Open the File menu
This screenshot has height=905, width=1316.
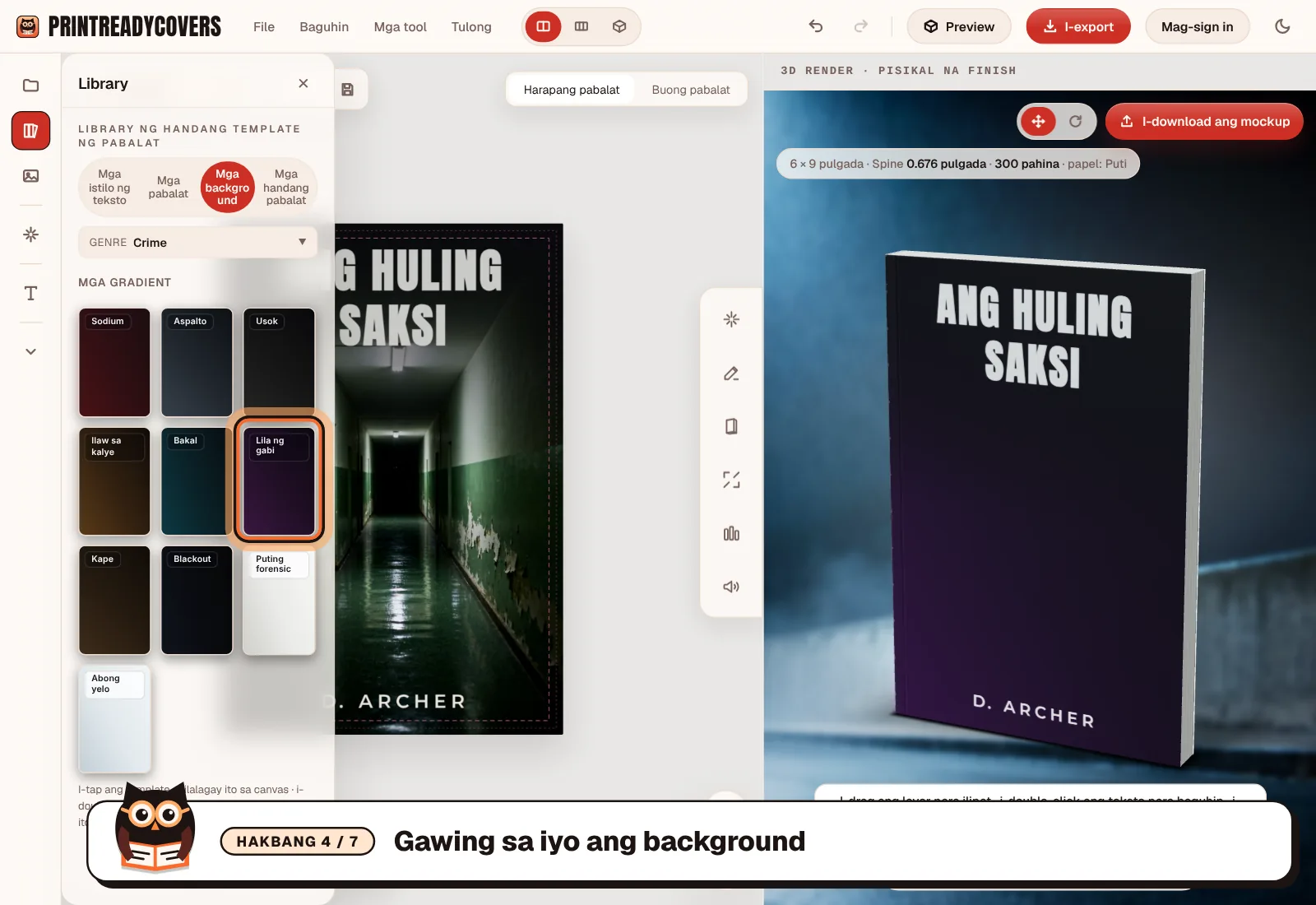click(264, 26)
